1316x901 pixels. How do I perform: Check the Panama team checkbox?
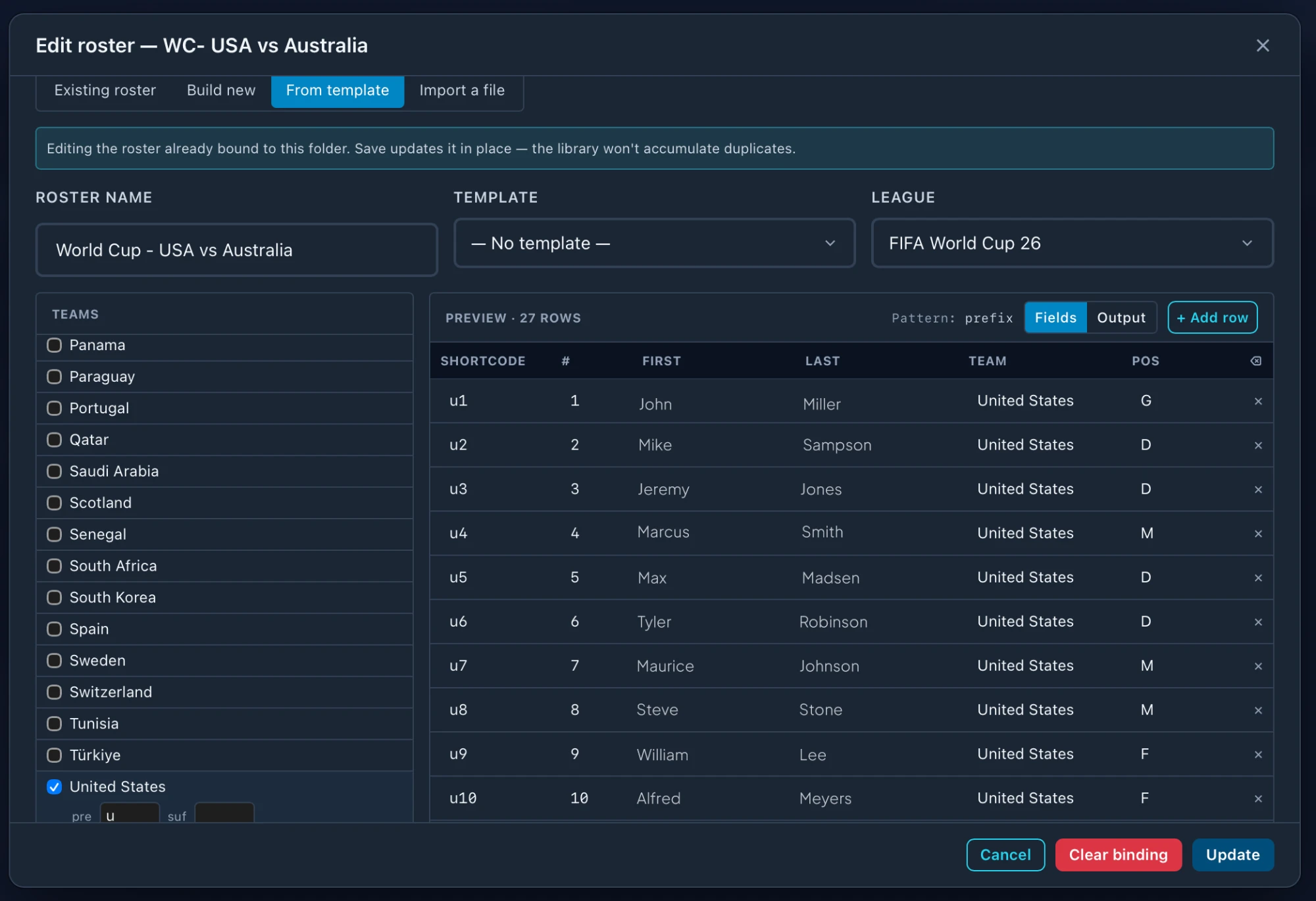click(x=54, y=345)
